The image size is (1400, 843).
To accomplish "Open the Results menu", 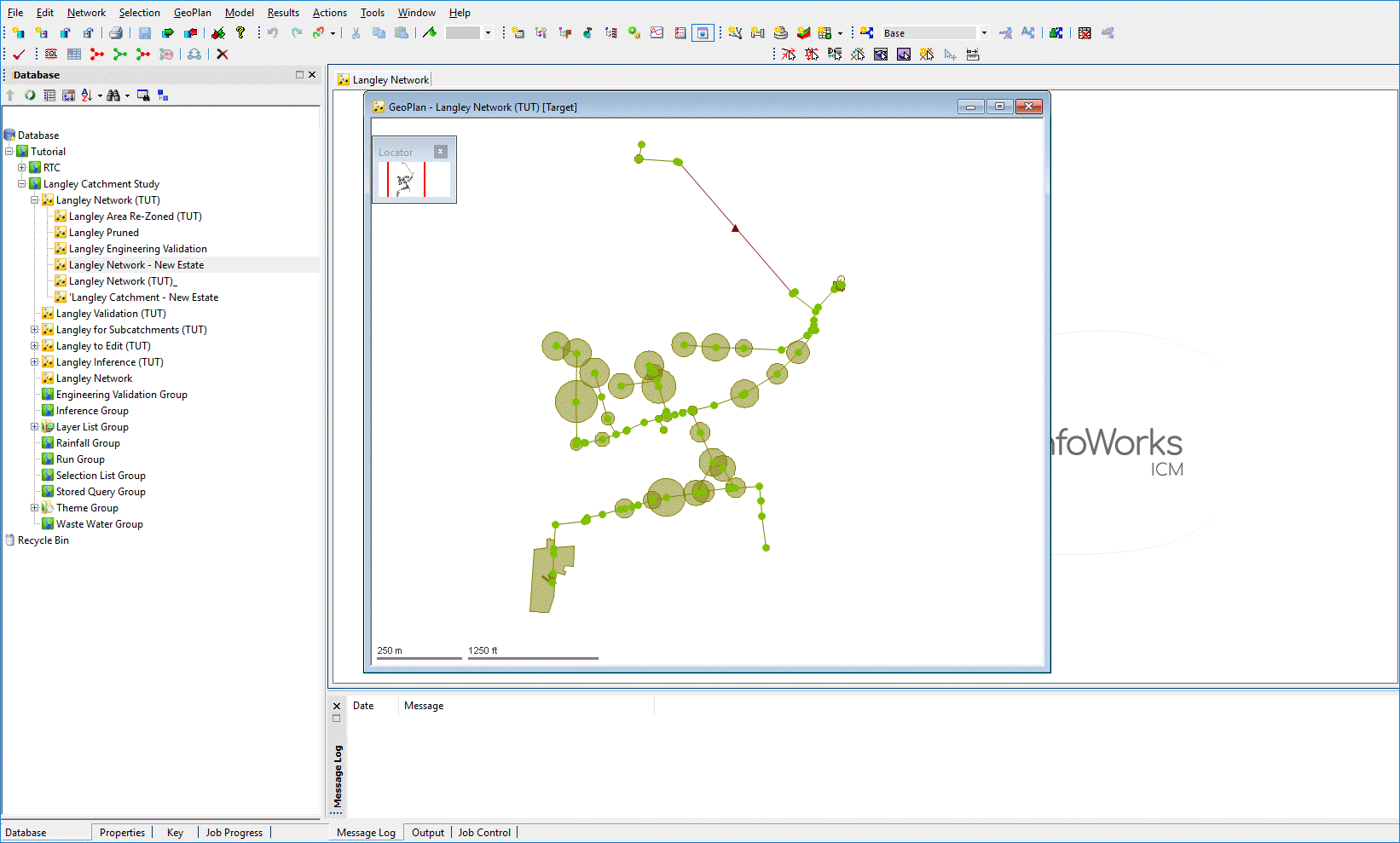I will click(283, 13).
